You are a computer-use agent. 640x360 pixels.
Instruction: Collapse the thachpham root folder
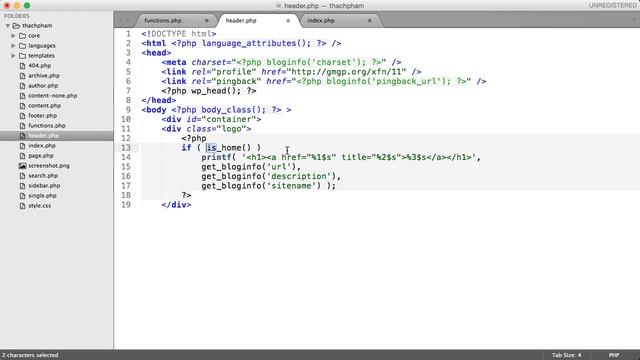8,26
